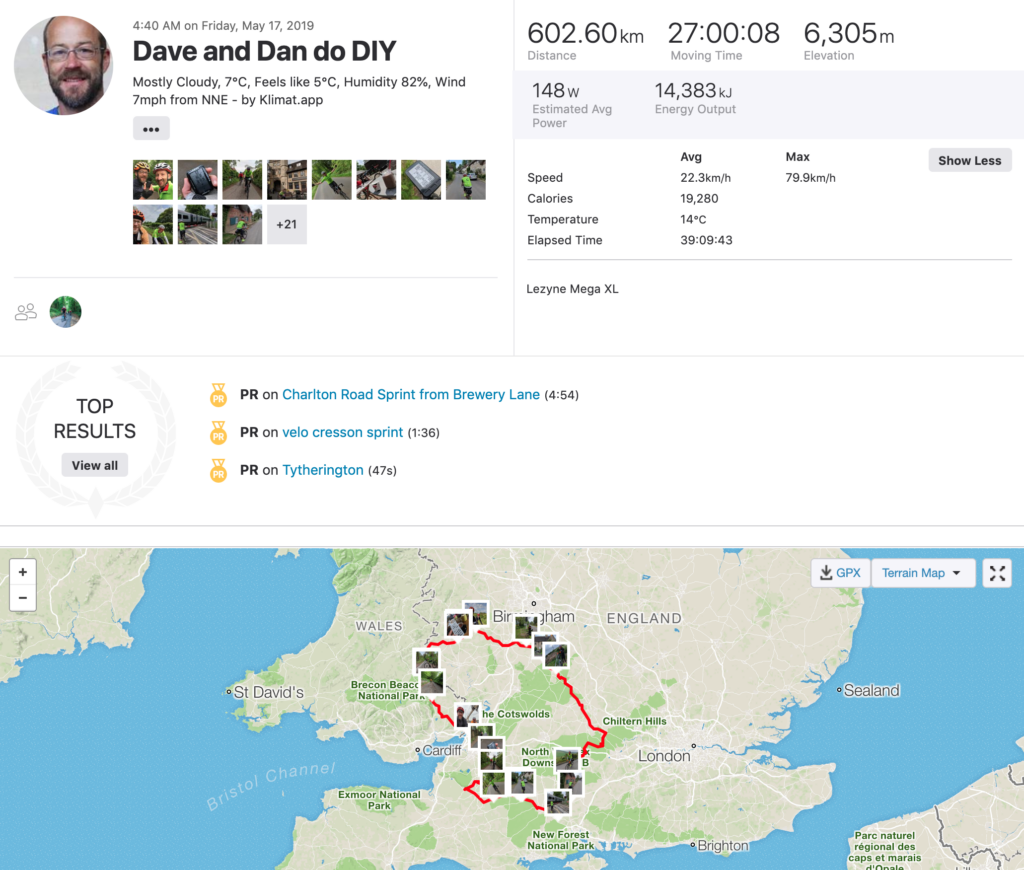
Task: Open velo cresson sprint segment link
Action: coord(342,432)
